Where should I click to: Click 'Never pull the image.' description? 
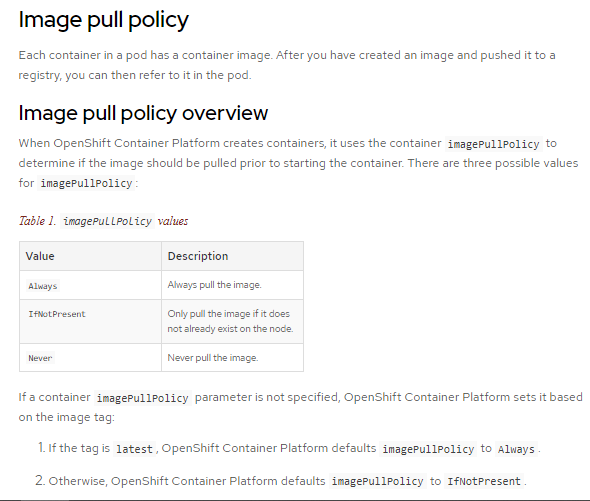click(x=213, y=358)
